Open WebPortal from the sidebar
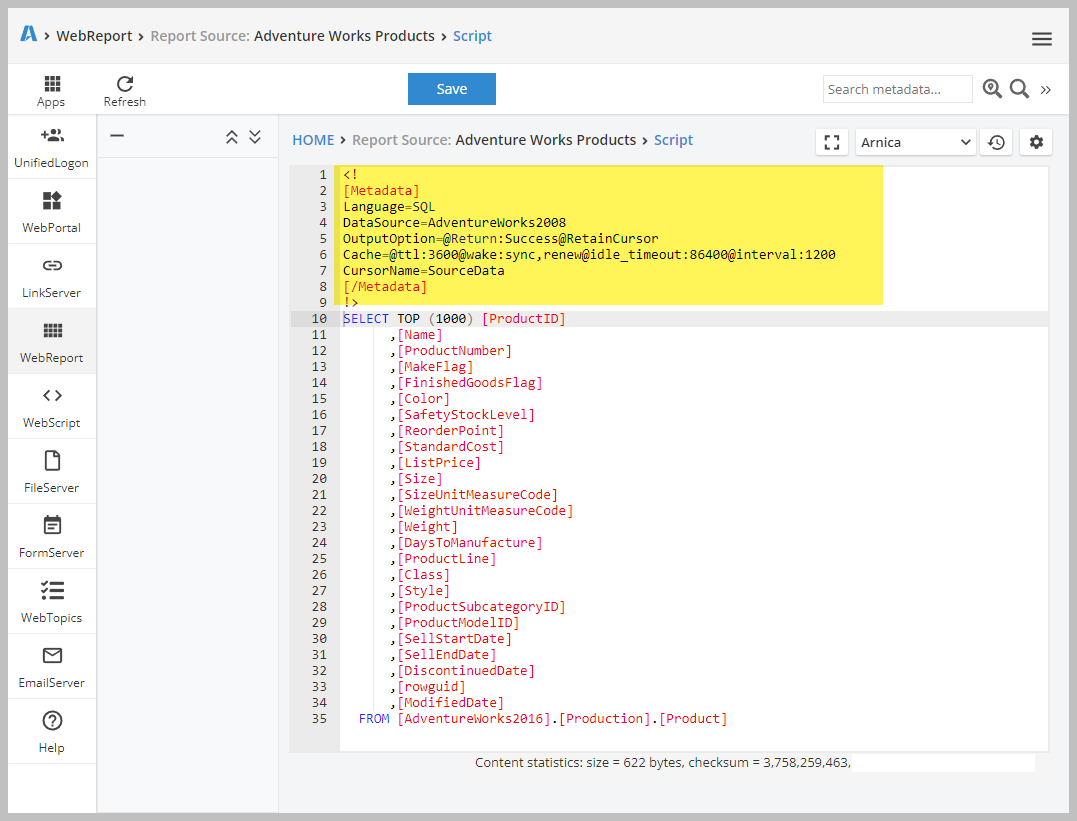The image size is (1077, 821). [51, 210]
